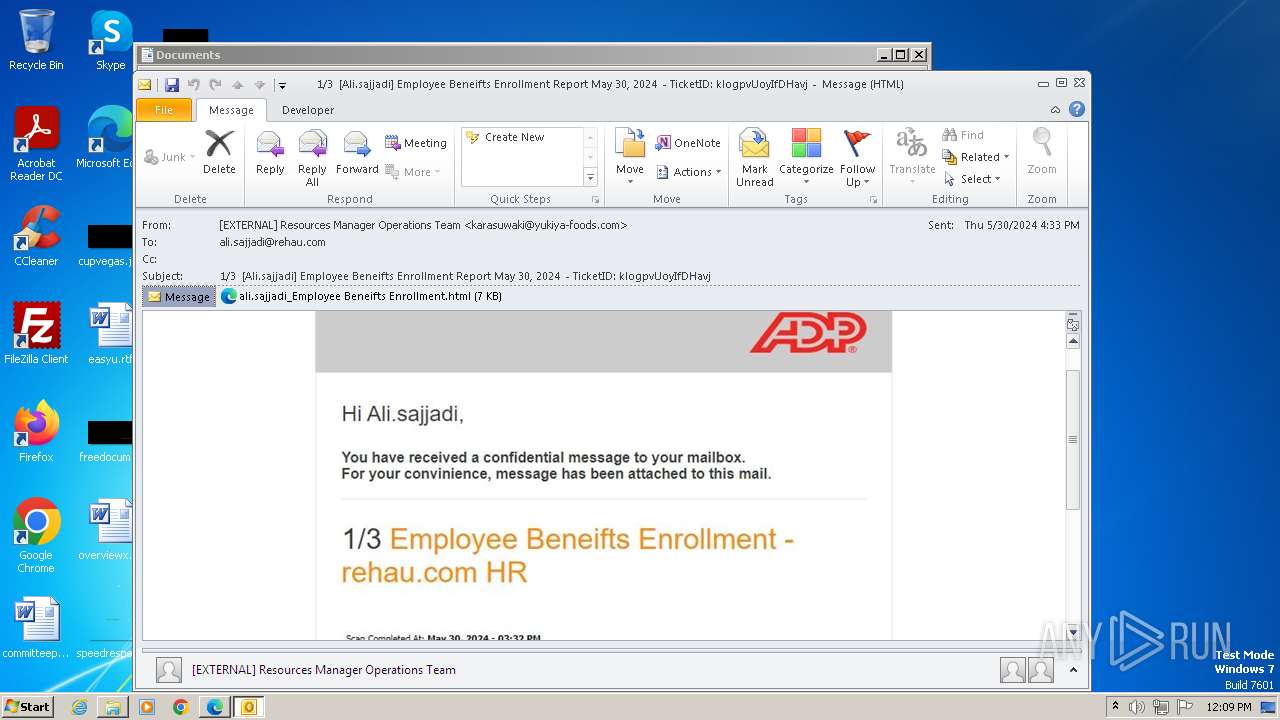Launch Firefox from desktop

[x=36, y=431]
